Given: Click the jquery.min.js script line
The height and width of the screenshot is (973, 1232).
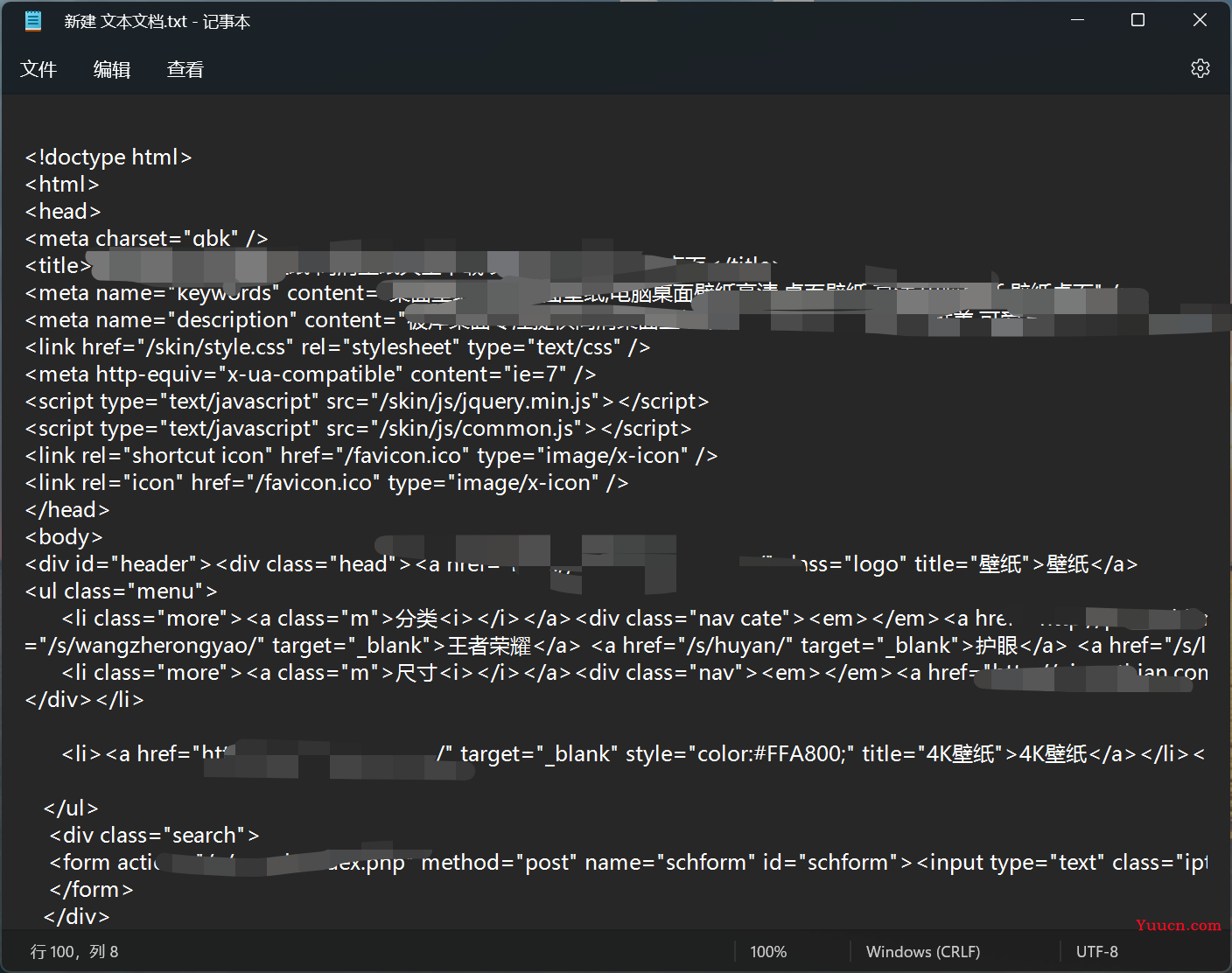Looking at the screenshot, I should 367,401.
